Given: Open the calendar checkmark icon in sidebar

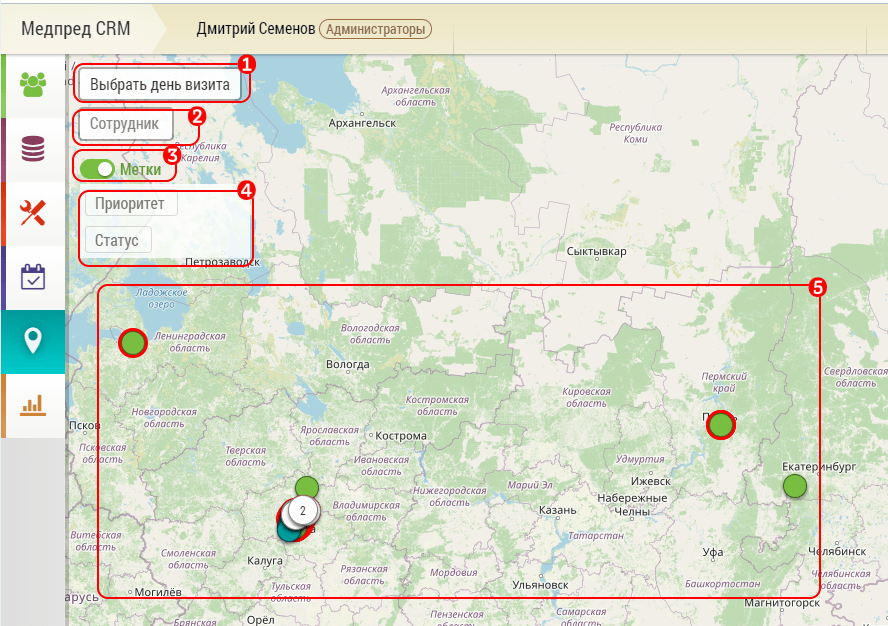Looking at the screenshot, I should click(33, 277).
